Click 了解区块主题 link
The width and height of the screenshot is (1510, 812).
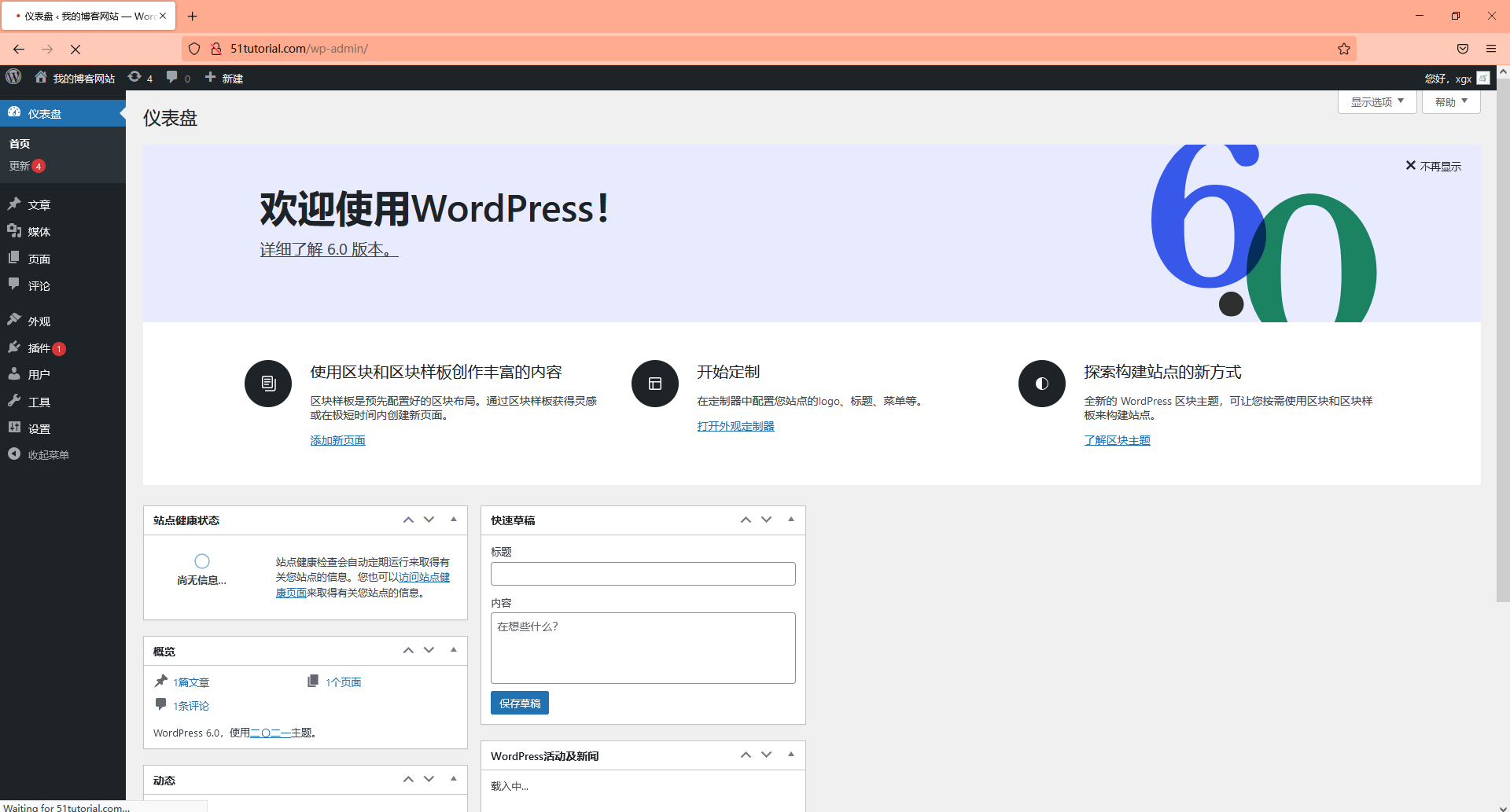click(x=1117, y=440)
